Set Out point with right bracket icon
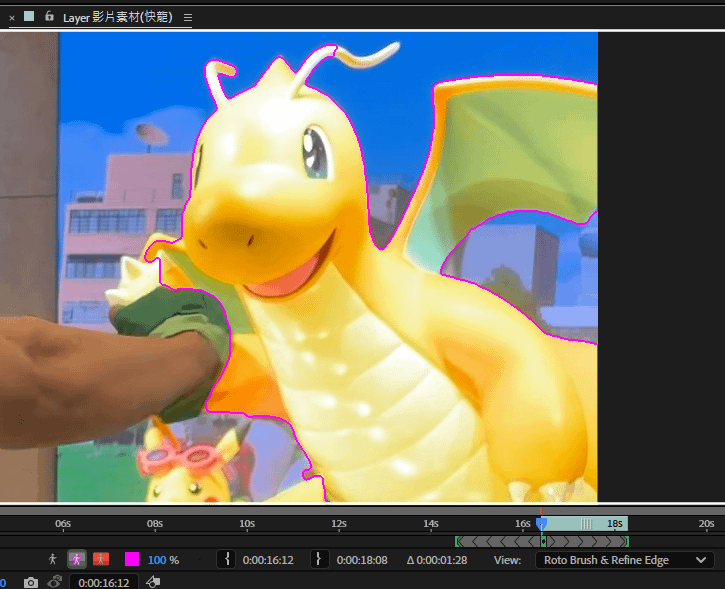The image size is (725, 589). coord(320,560)
